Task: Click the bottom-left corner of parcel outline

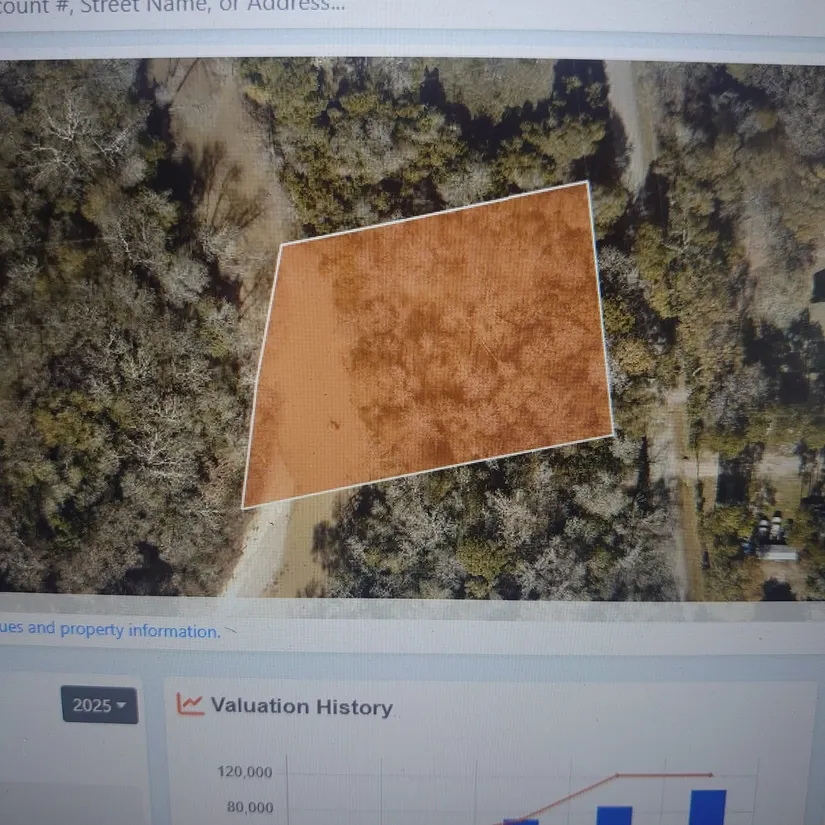Action: click(x=244, y=507)
